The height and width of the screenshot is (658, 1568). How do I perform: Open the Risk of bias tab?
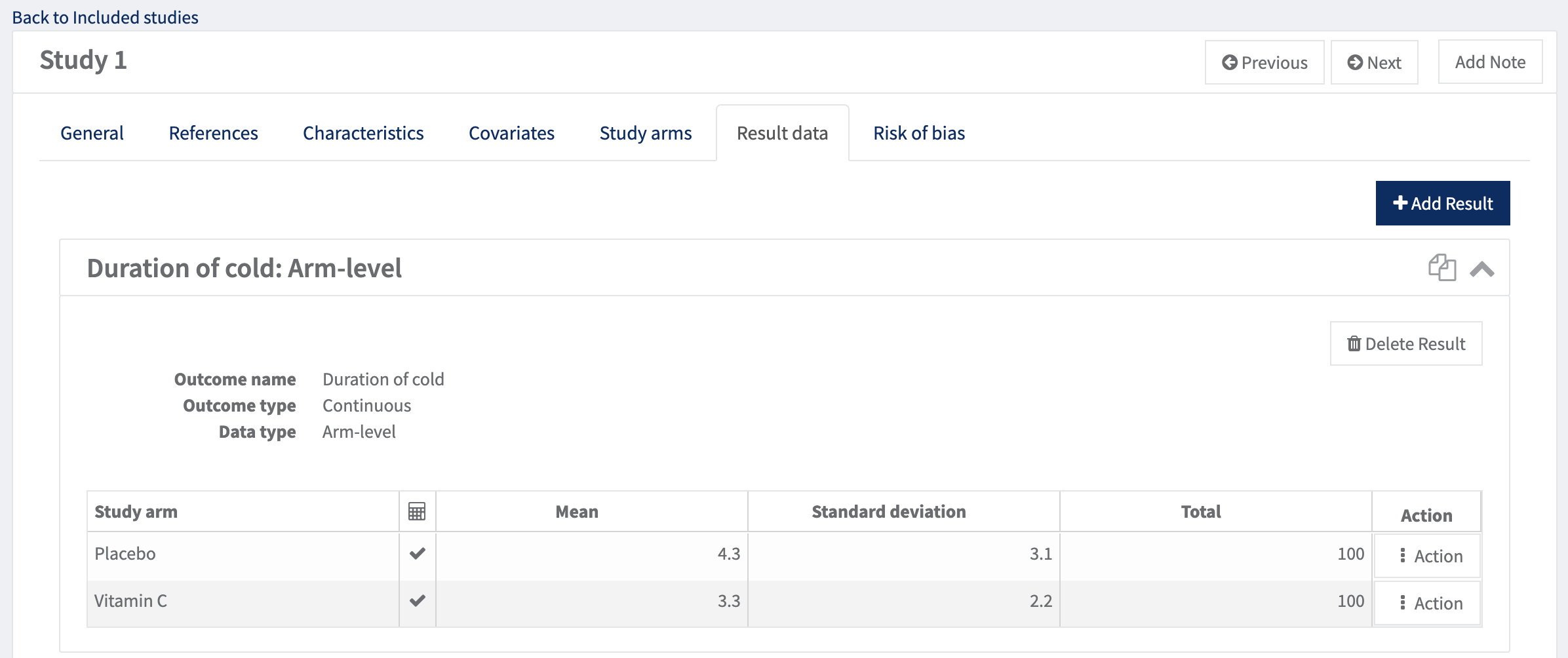click(919, 134)
